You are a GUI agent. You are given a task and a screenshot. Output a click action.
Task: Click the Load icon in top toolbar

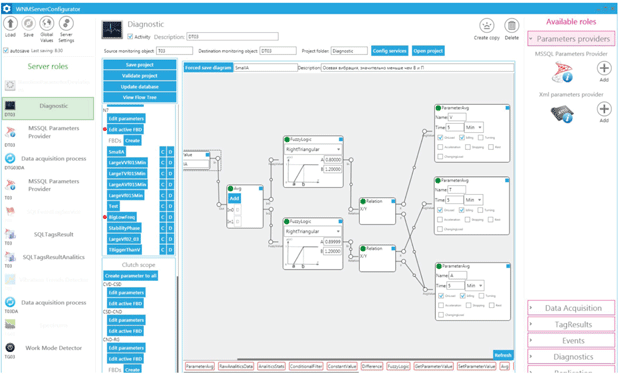[x=10, y=24]
